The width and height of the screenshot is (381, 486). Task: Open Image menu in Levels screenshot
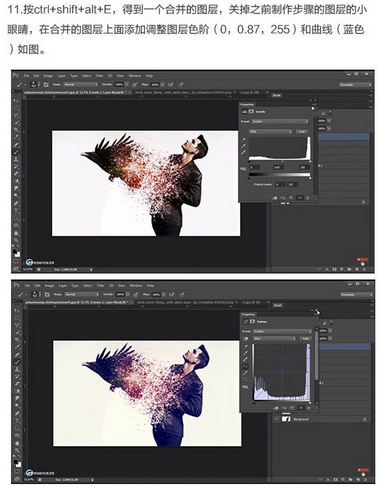tap(48, 76)
